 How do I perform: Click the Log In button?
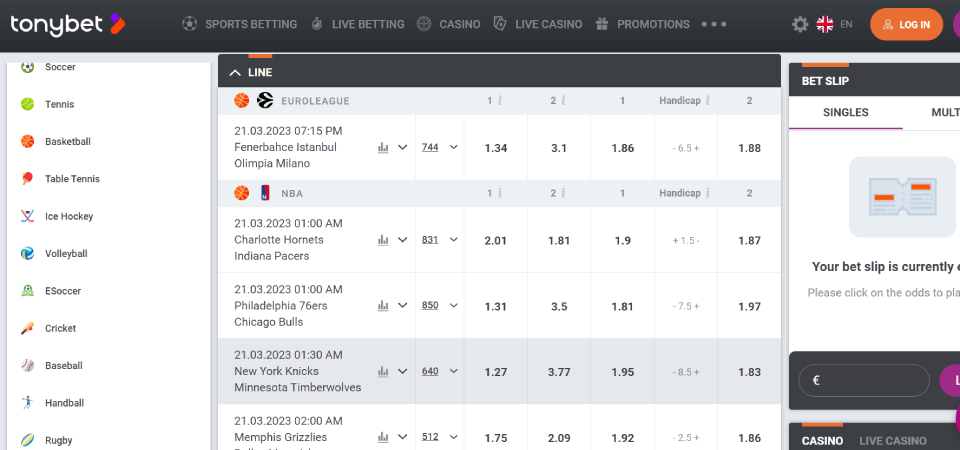pyautogui.click(x=906, y=24)
